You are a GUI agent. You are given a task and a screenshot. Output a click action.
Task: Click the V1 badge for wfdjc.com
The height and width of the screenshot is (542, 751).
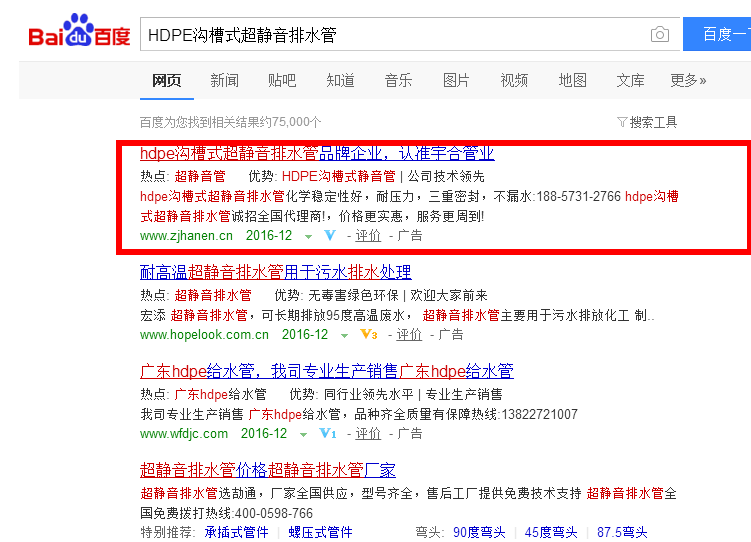pos(328,433)
